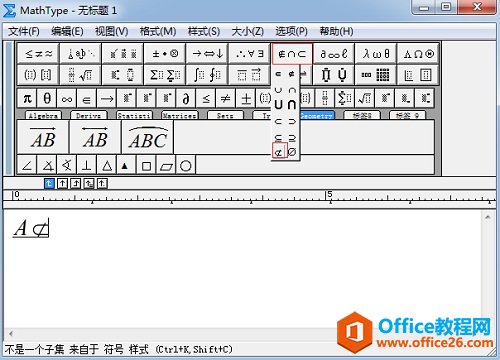This screenshot has width=500, height=360.
Task: Click the vertical scrollbar up arrow
Action: tap(487, 218)
